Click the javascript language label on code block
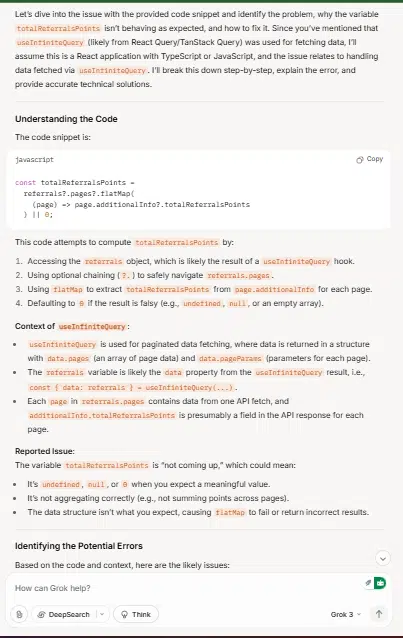Screen dimensions: 403x638 [x=34, y=160]
